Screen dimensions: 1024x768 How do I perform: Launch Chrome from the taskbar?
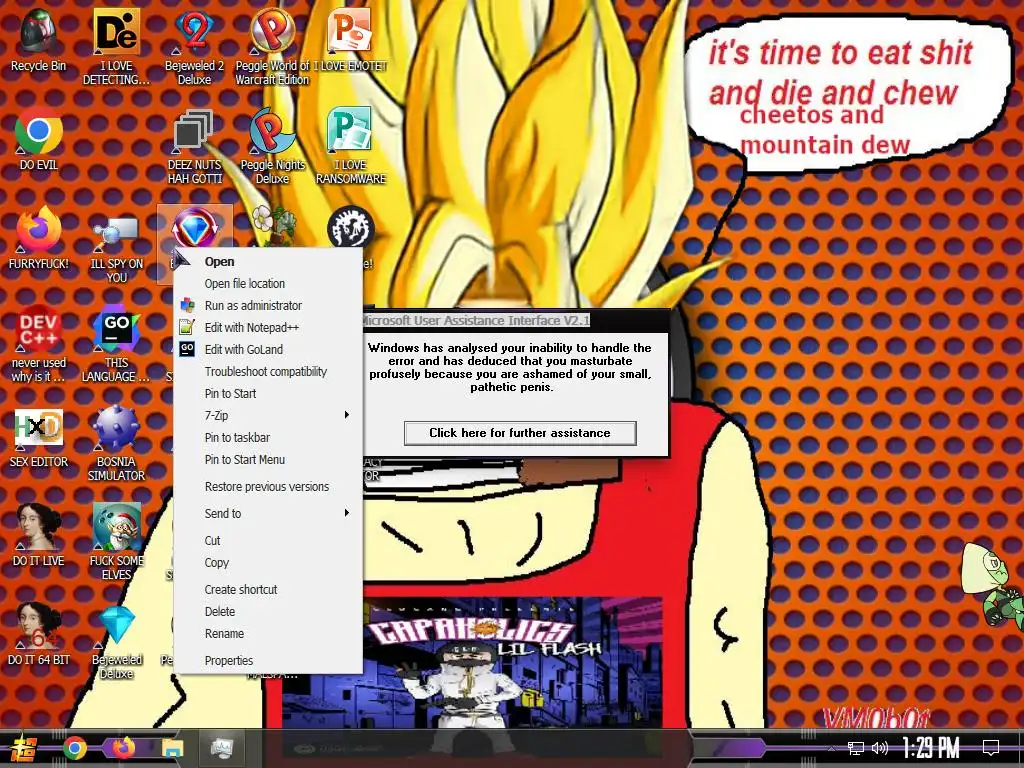point(75,748)
